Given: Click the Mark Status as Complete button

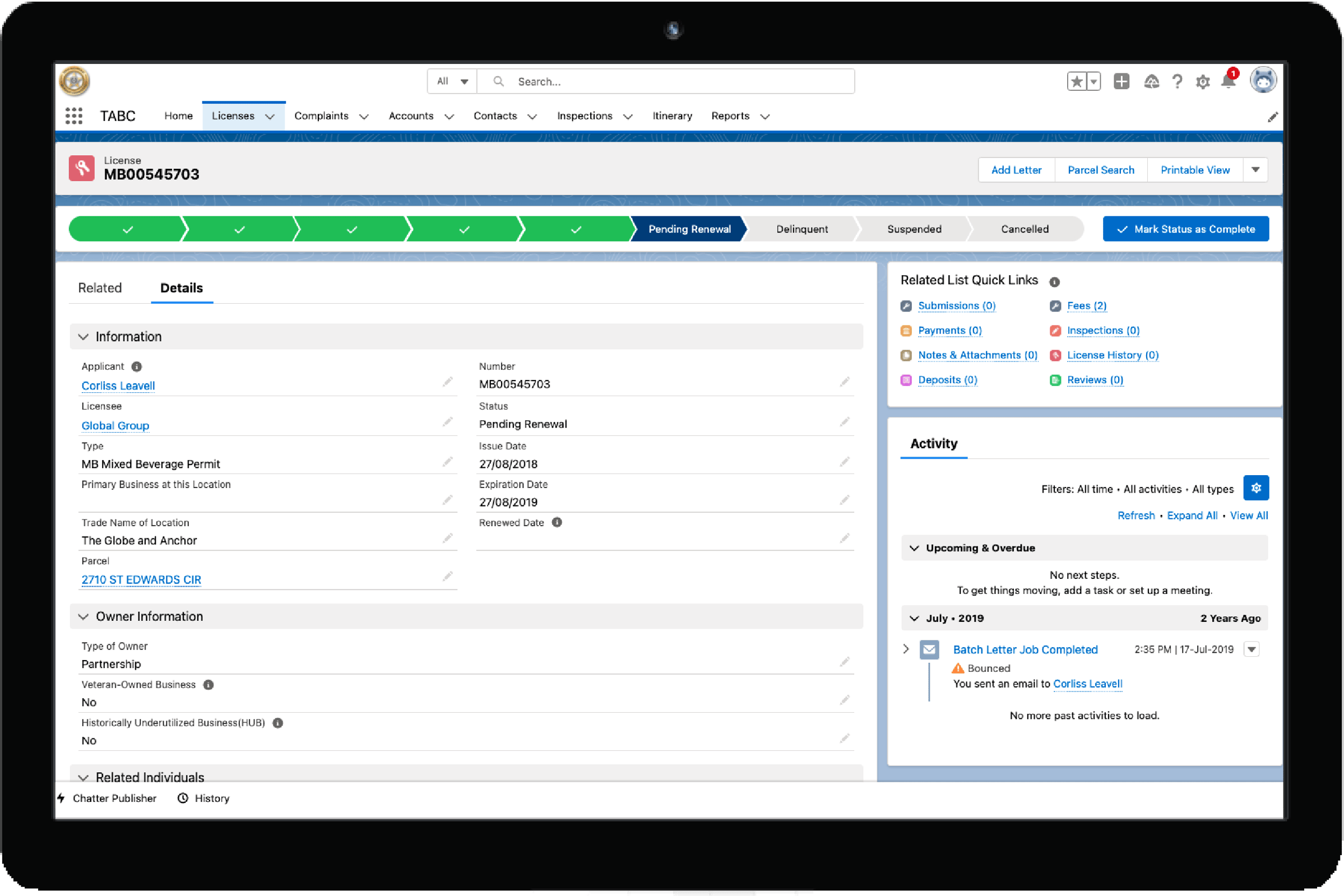Looking at the screenshot, I should [1186, 229].
